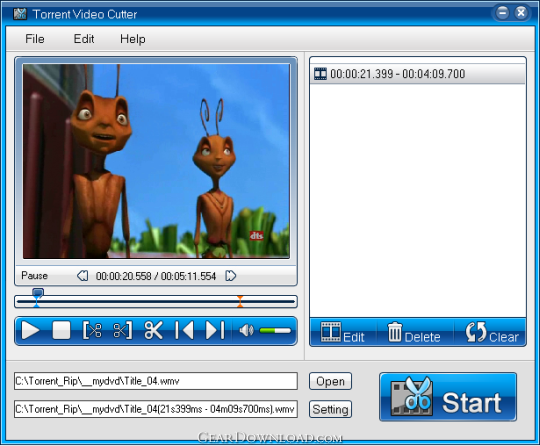Open the Edit menu
Viewport: 540px width, 446px height.
84,39
